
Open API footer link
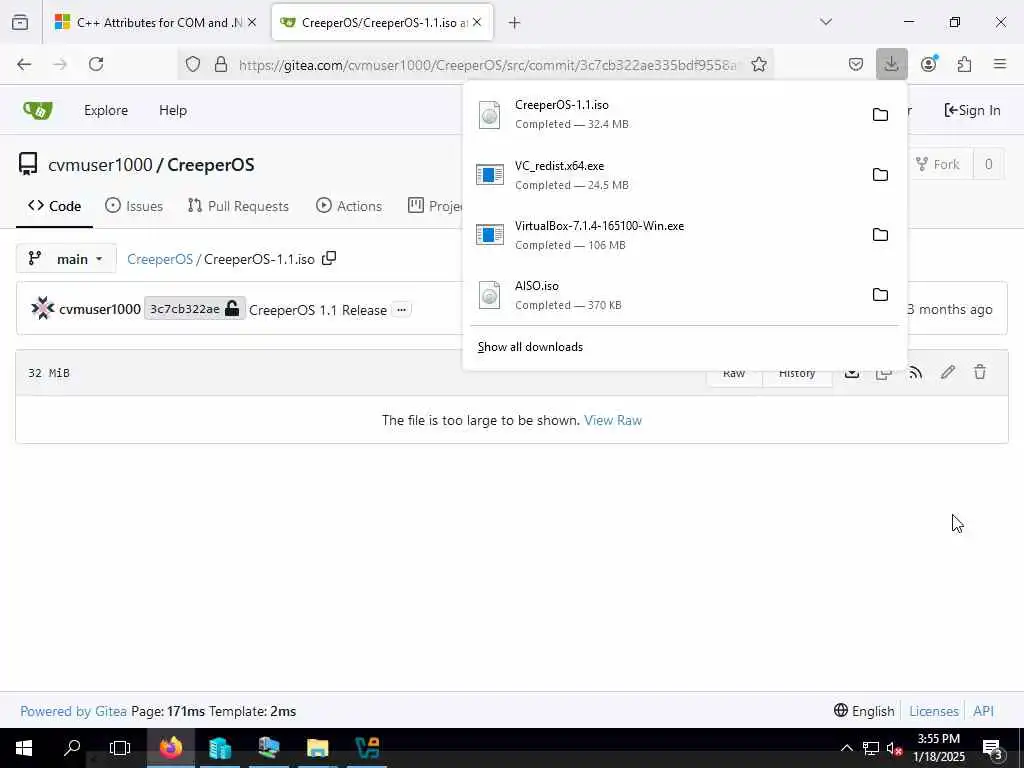984,711
